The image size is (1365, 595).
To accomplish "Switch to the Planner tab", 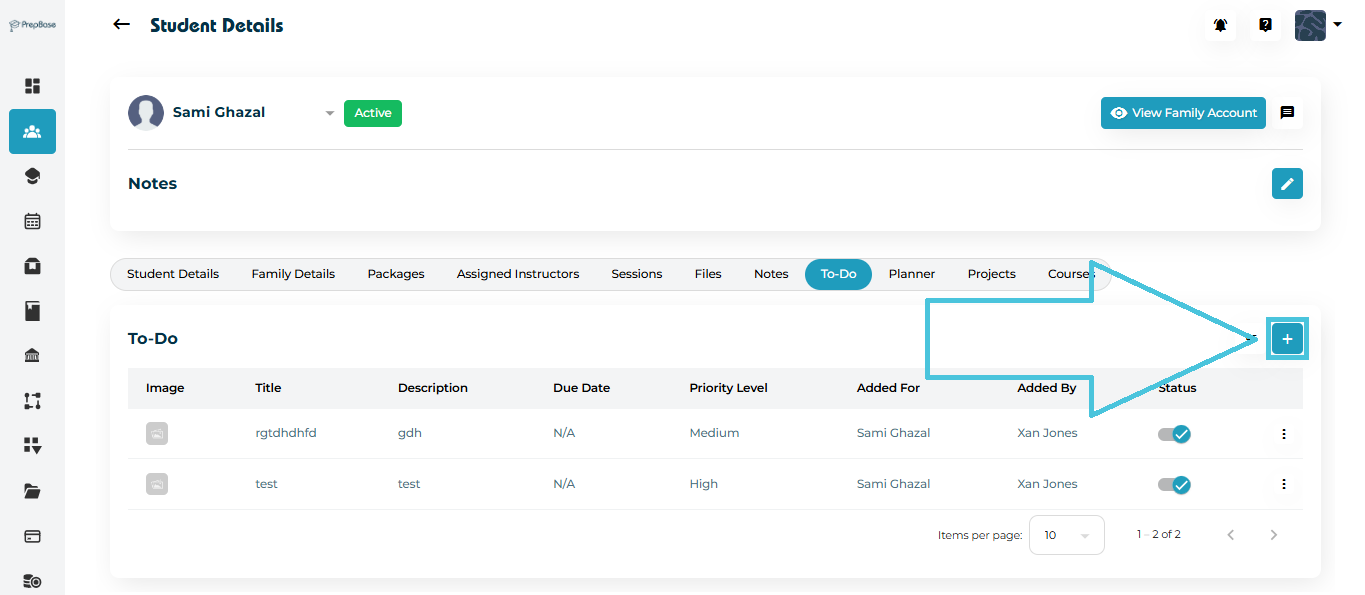I will point(911,274).
